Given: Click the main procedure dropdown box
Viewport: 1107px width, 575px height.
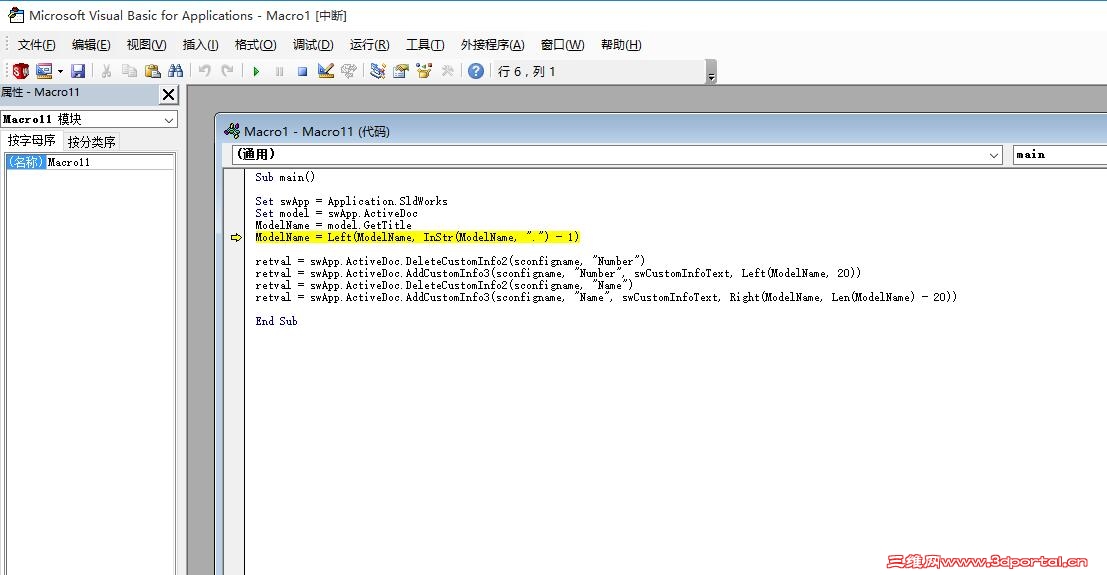Looking at the screenshot, I should (x=1060, y=155).
